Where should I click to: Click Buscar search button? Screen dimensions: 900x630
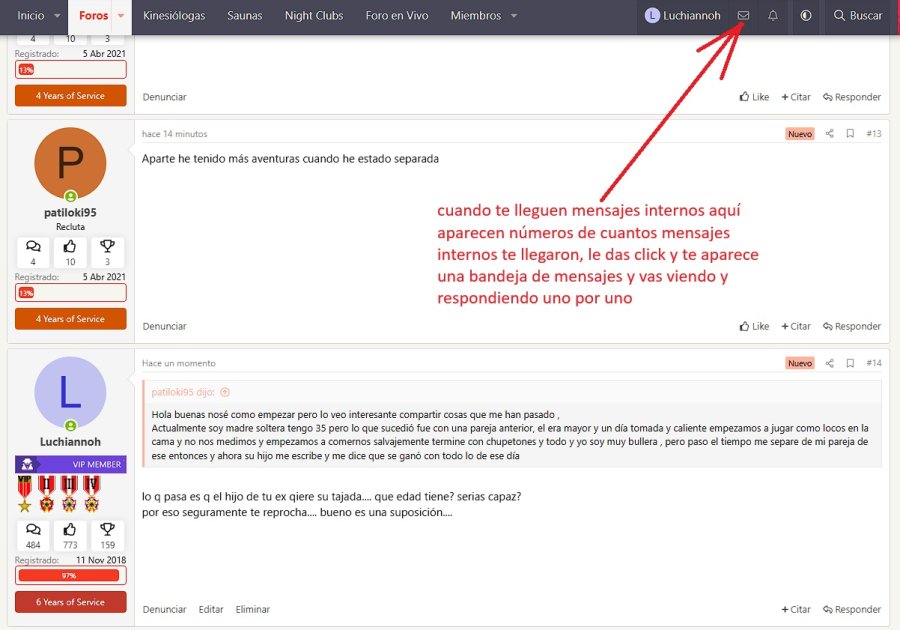[858, 16]
